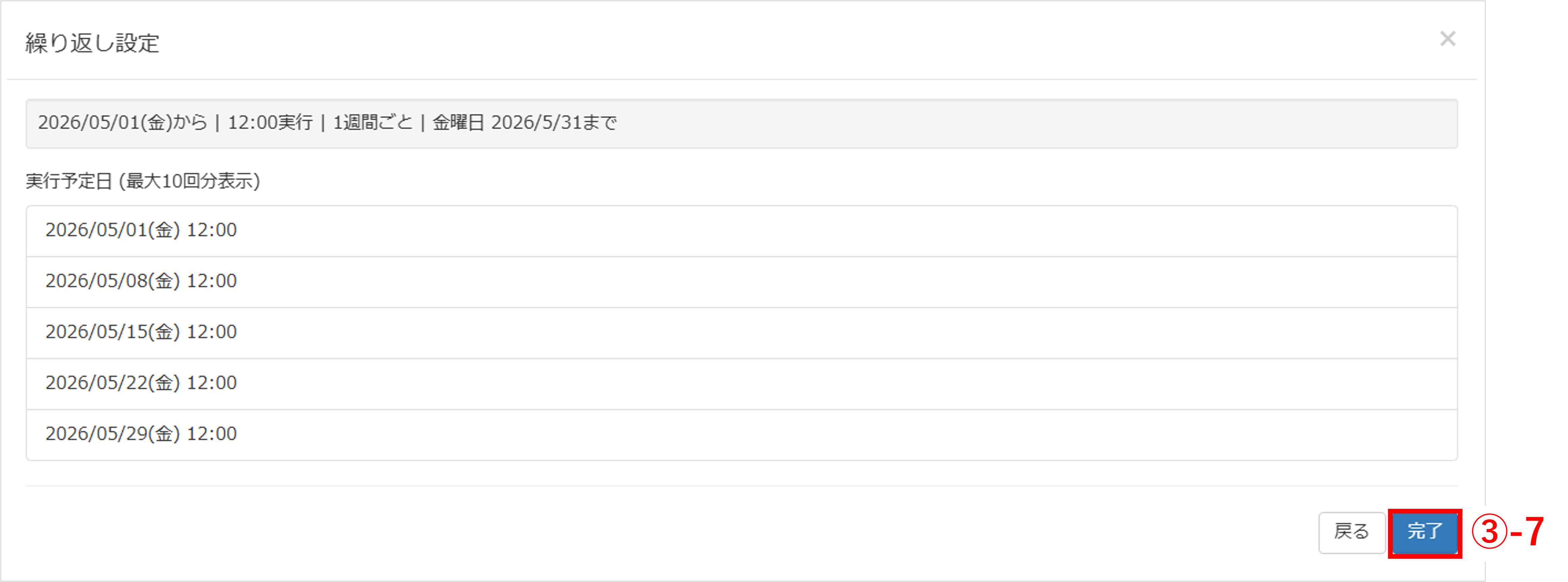Click the 12:00 time in the 05/15 row

click(x=211, y=332)
